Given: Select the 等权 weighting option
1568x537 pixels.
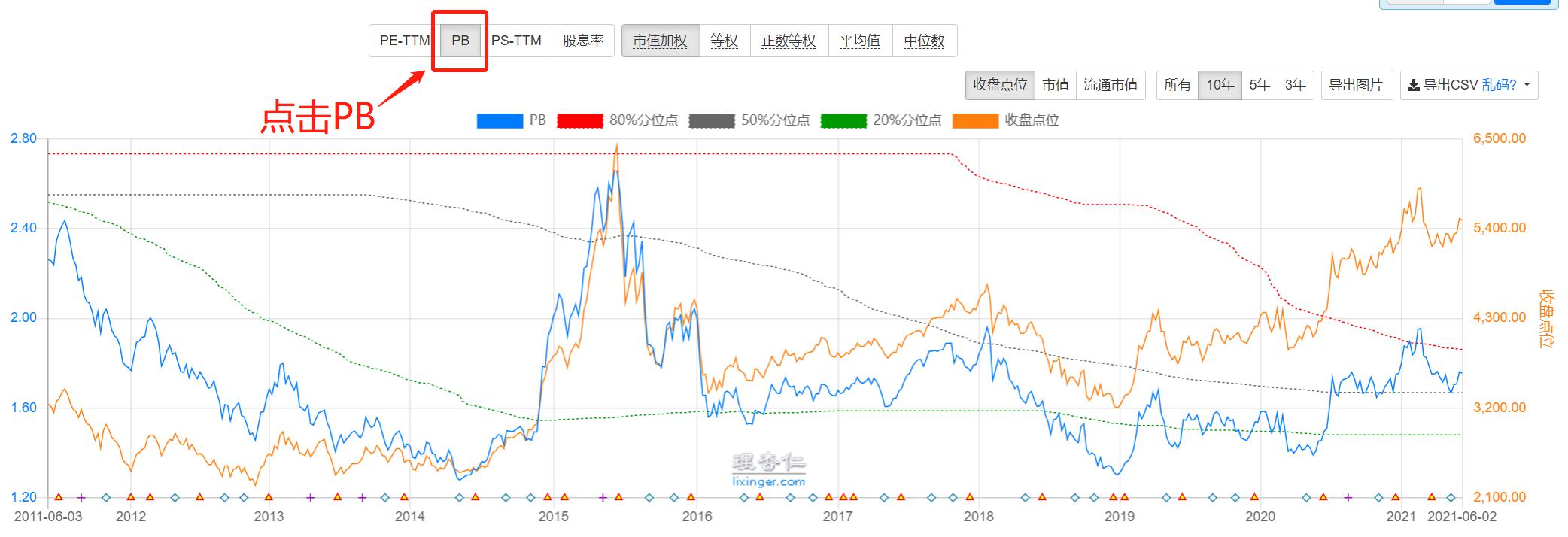Looking at the screenshot, I should (x=725, y=41).
